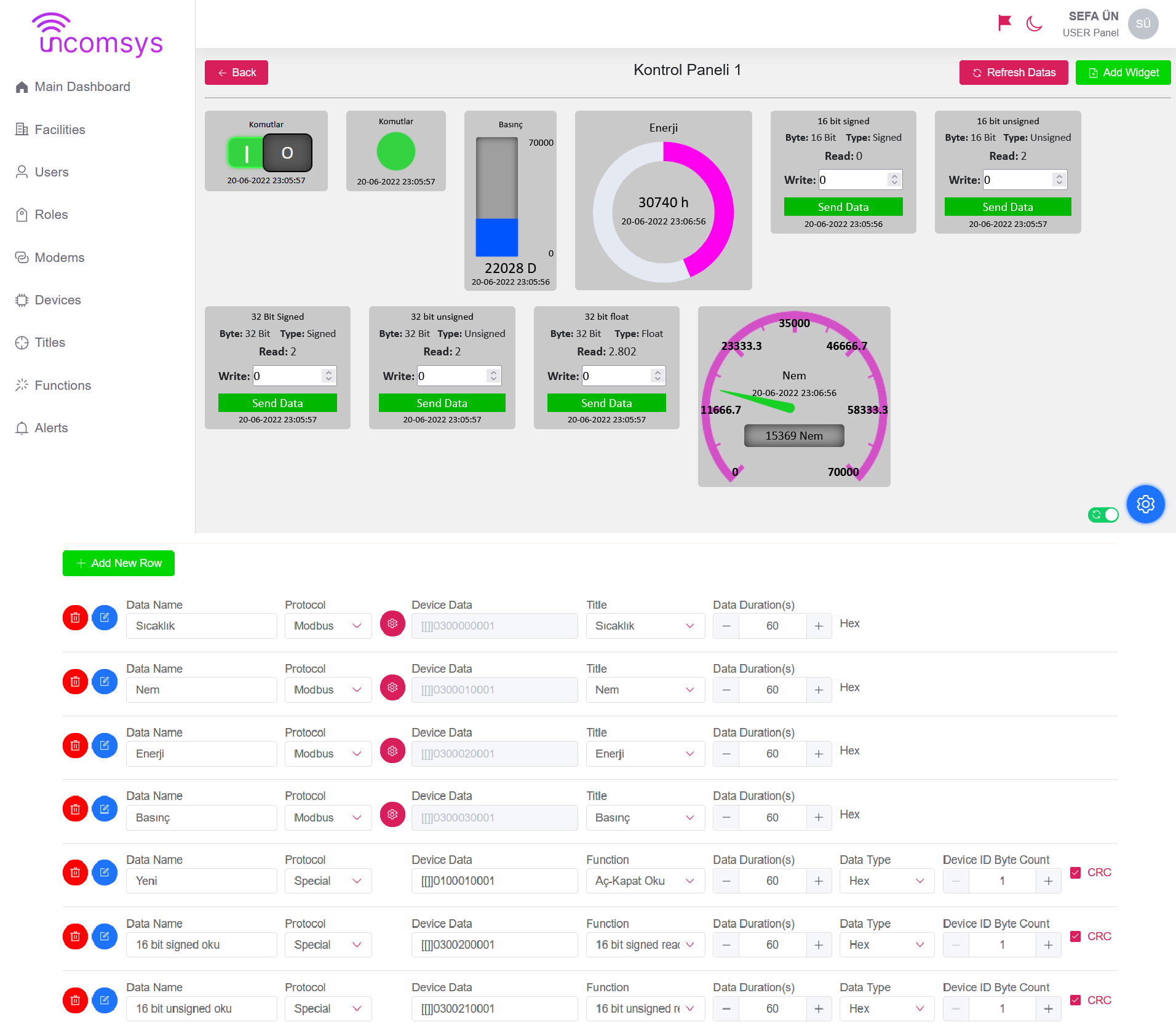Viewport: 1176px width, 1033px height.
Task: Delete the Sıcaklık data row
Action: tap(75, 618)
